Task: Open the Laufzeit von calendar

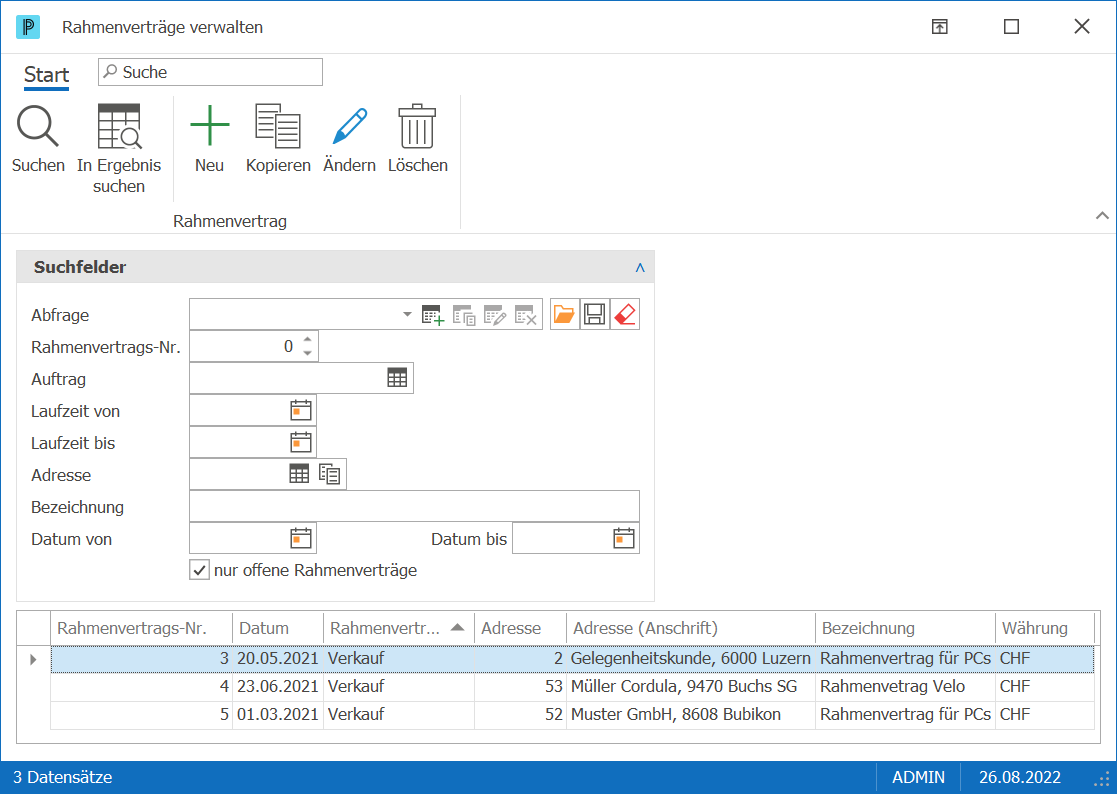Action: pyautogui.click(x=301, y=410)
